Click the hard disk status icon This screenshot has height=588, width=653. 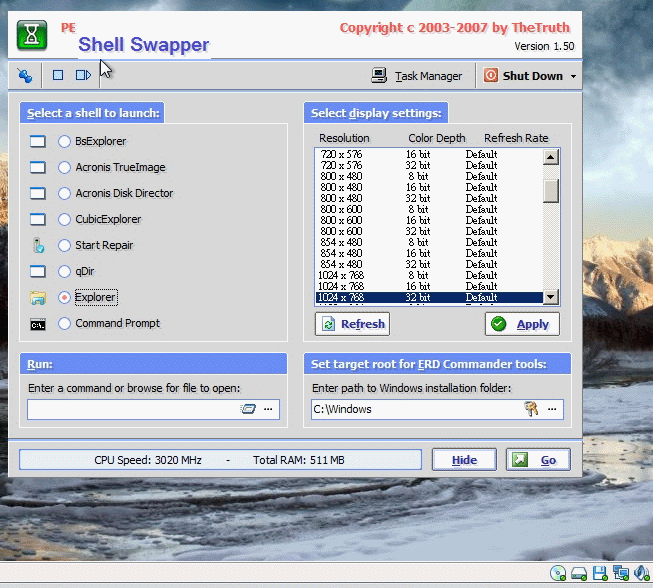579,574
